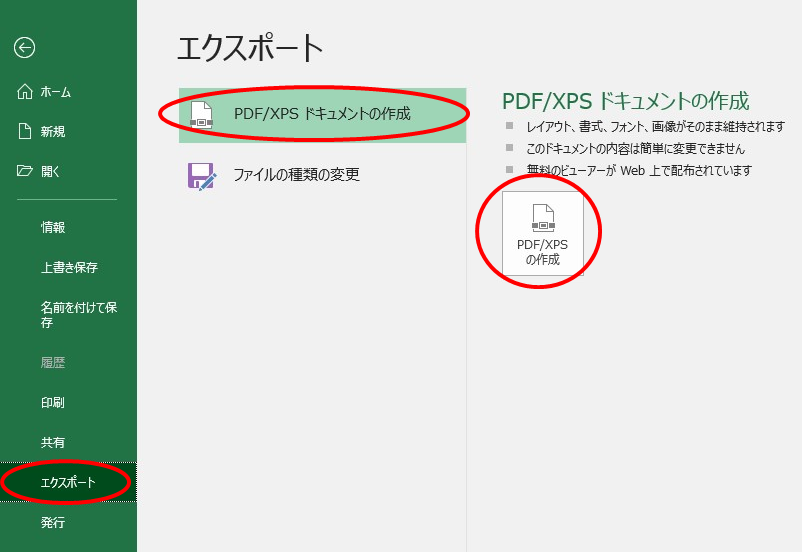Click the PDF/XPS document icon in export list
802x552 pixels.
pos(201,115)
